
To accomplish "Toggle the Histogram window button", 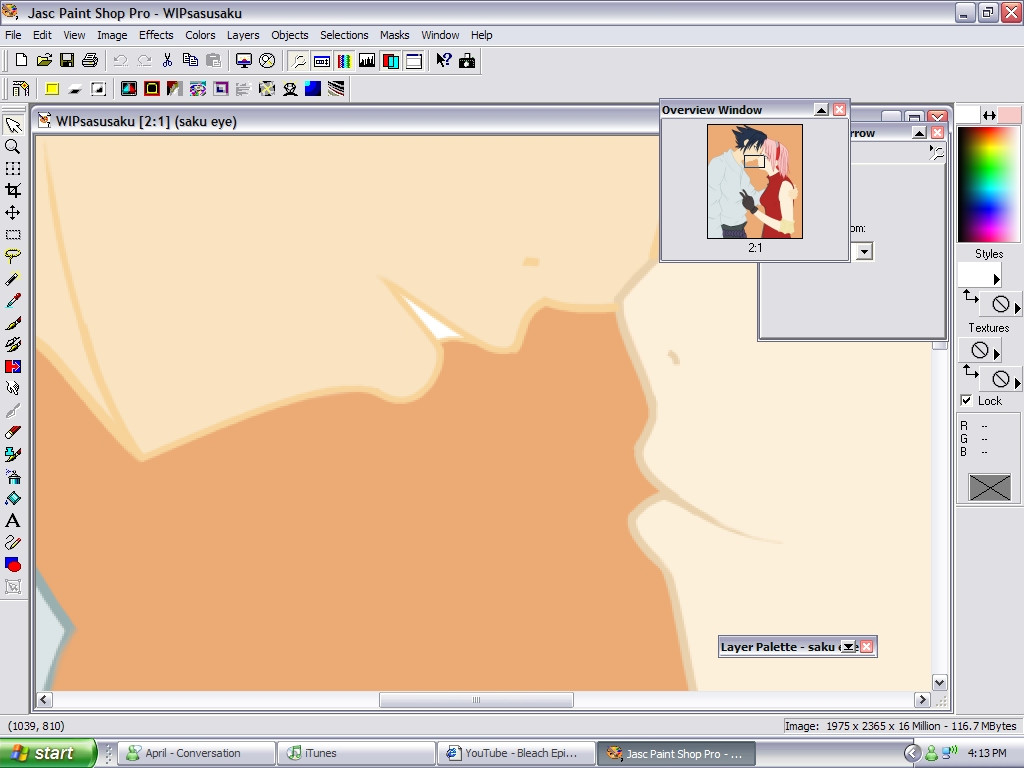I will coord(367,61).
